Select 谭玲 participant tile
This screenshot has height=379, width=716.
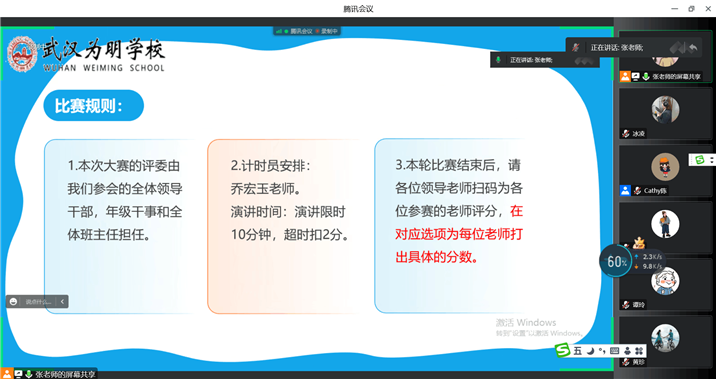665,284
